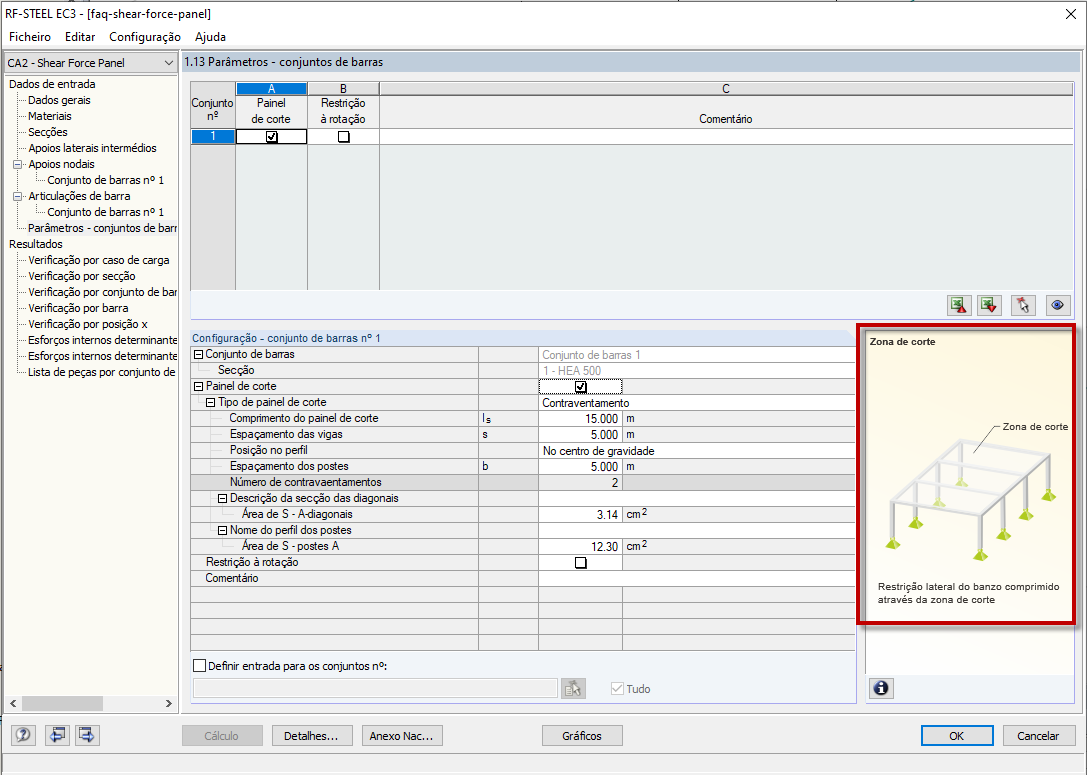Click the Área de S - postes A value 12.30
1087x775 pixels.
(580, 546)
